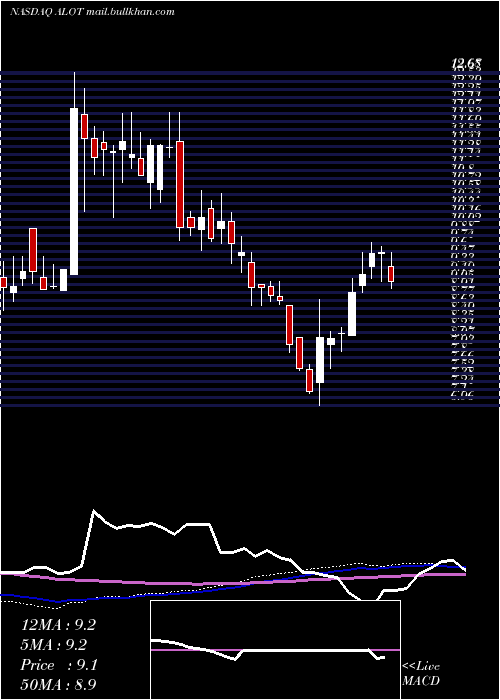Click the Price : 9.1 value
500x700 pixels.
(x=59, y=665)
